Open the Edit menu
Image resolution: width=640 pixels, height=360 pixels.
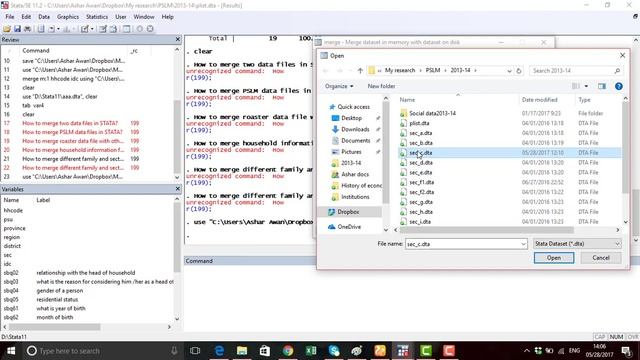click(x=26, y=17)
